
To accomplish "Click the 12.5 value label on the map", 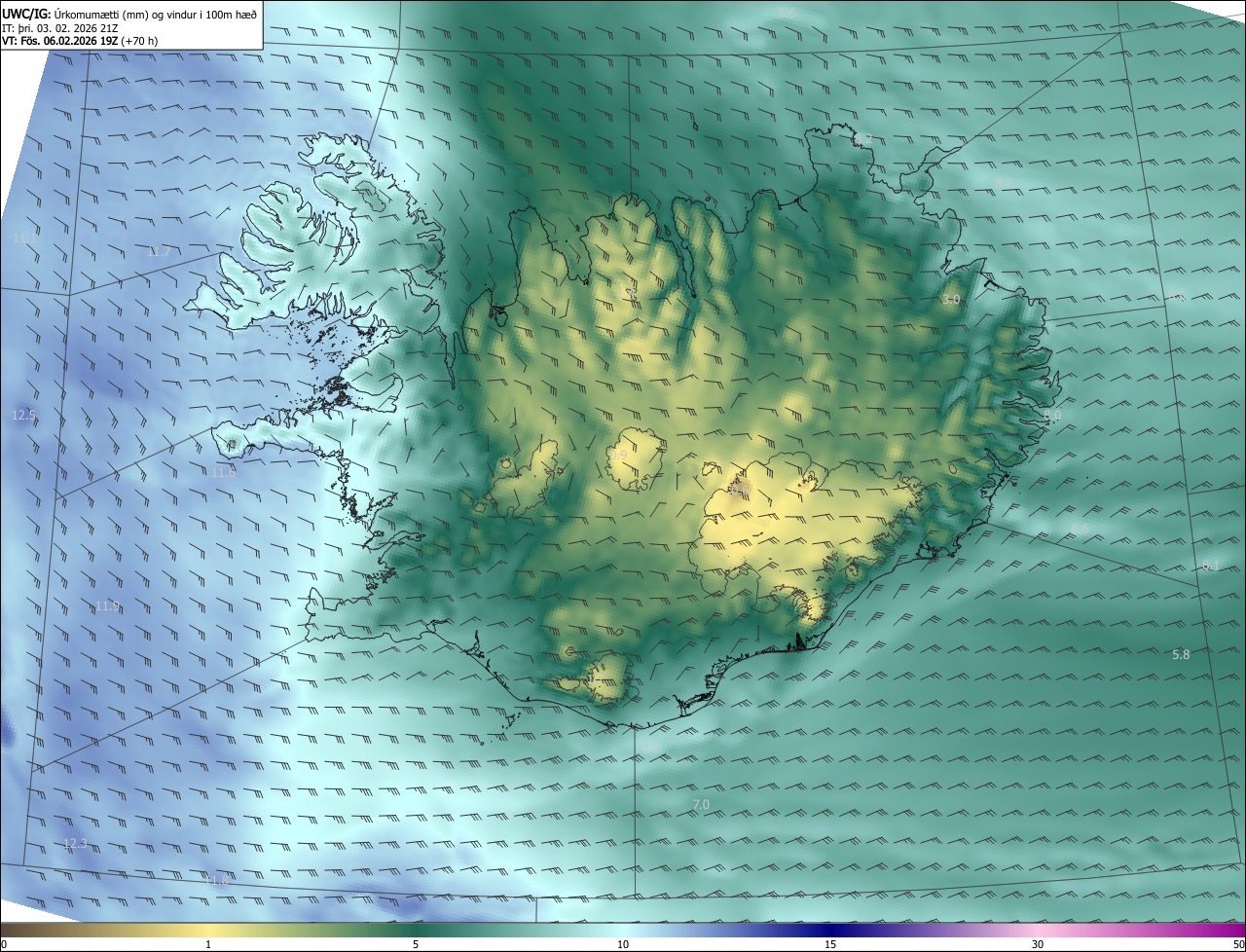I will pyautogui.click(x=23, y=416).
